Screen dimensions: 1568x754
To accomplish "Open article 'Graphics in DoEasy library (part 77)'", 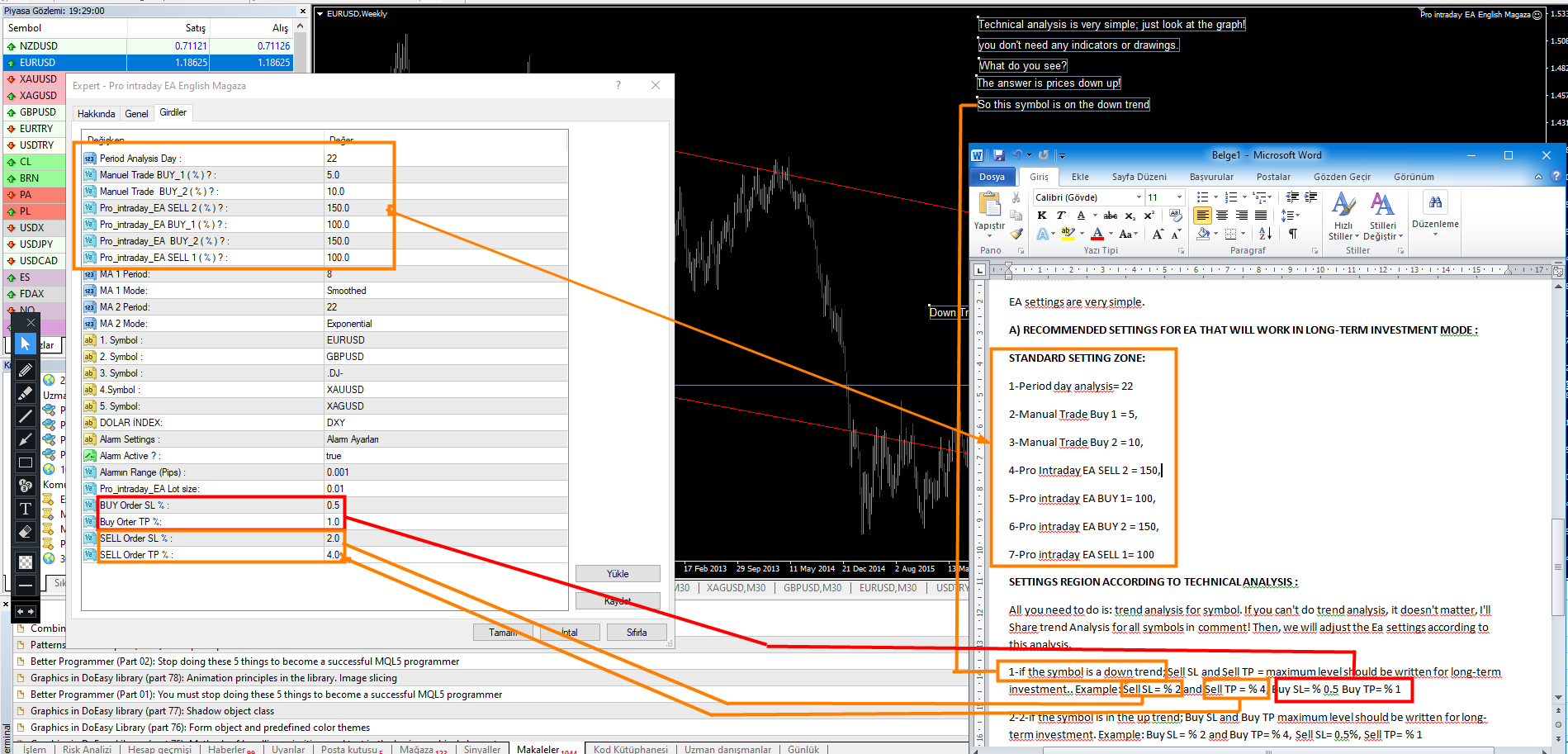I will coord(152,711).
